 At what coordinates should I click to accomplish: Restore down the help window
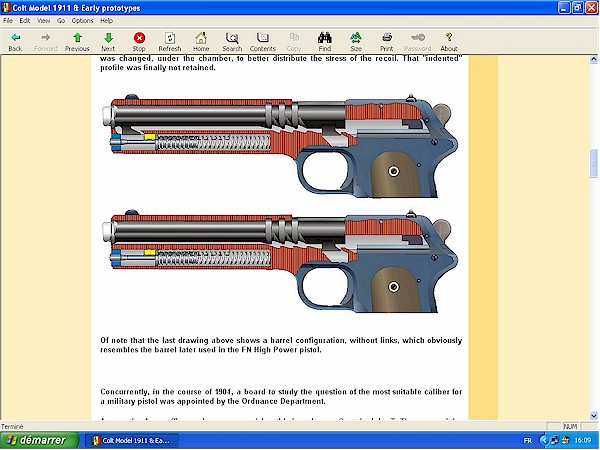(578, 8)
